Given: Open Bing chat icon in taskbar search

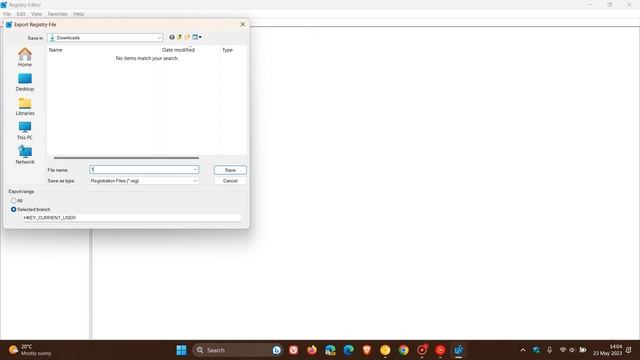Looking at the screenshot, I should coord(277,350).
